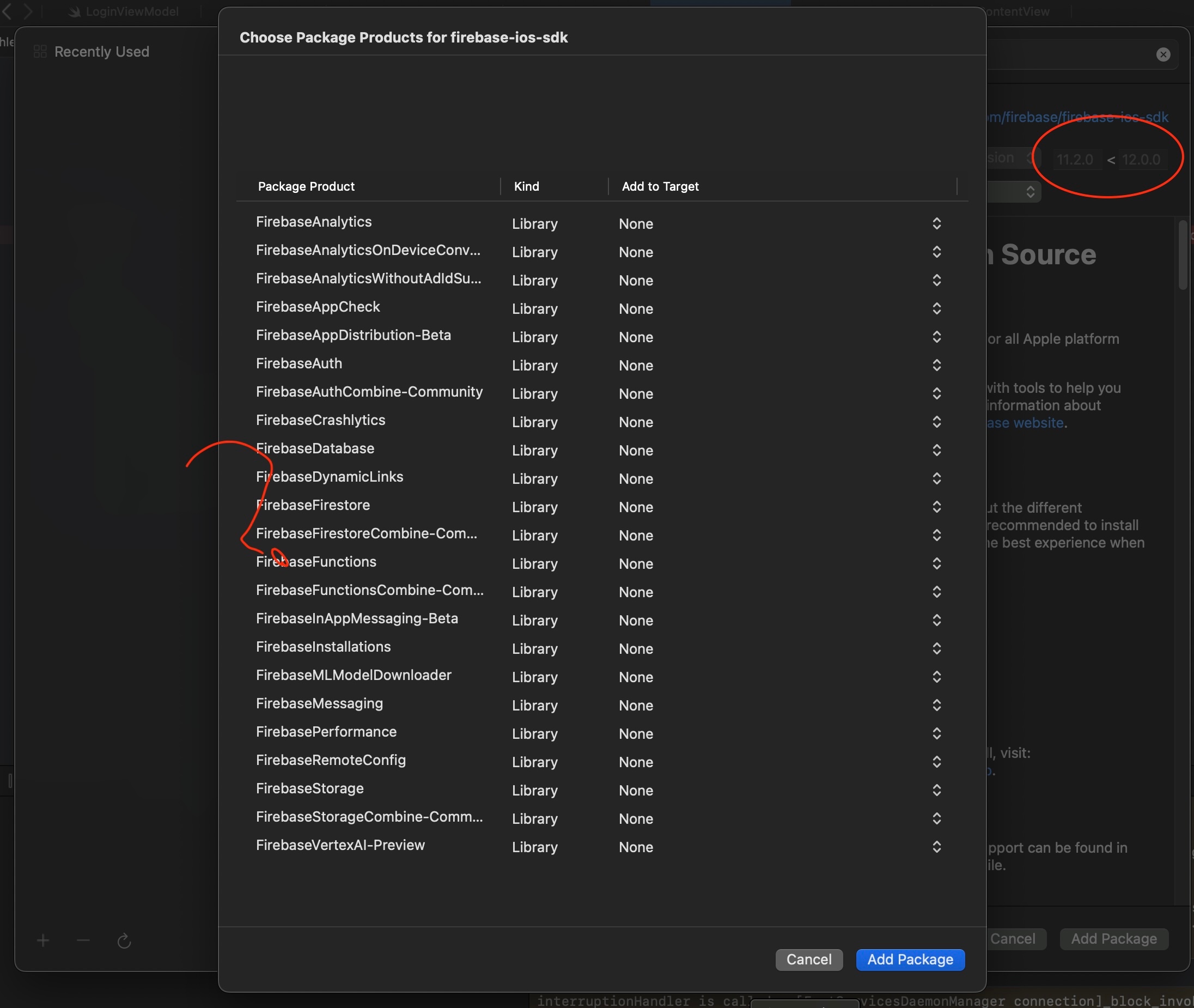Click the minus remove icon in sidebar
Viewport: 1194px width, 1008px height.
tap(83, 940)
